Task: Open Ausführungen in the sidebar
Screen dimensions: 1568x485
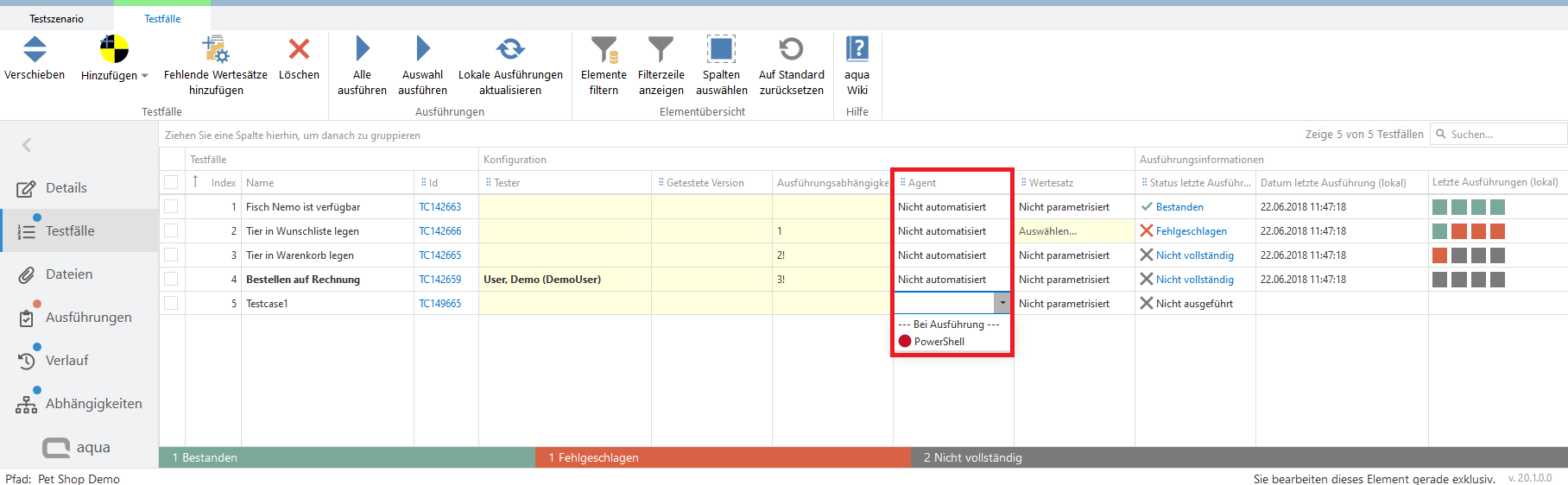Action: [x=88, y=318]
